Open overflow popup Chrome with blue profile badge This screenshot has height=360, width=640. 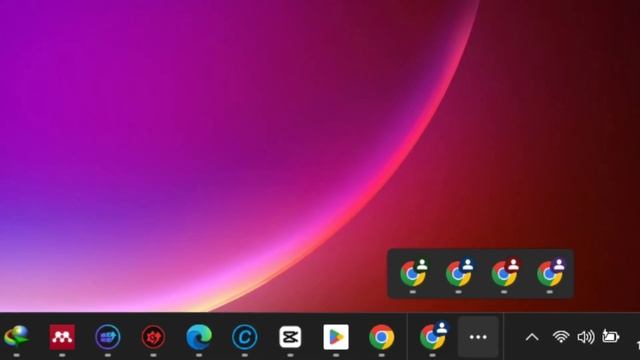(x=460, y=272)
